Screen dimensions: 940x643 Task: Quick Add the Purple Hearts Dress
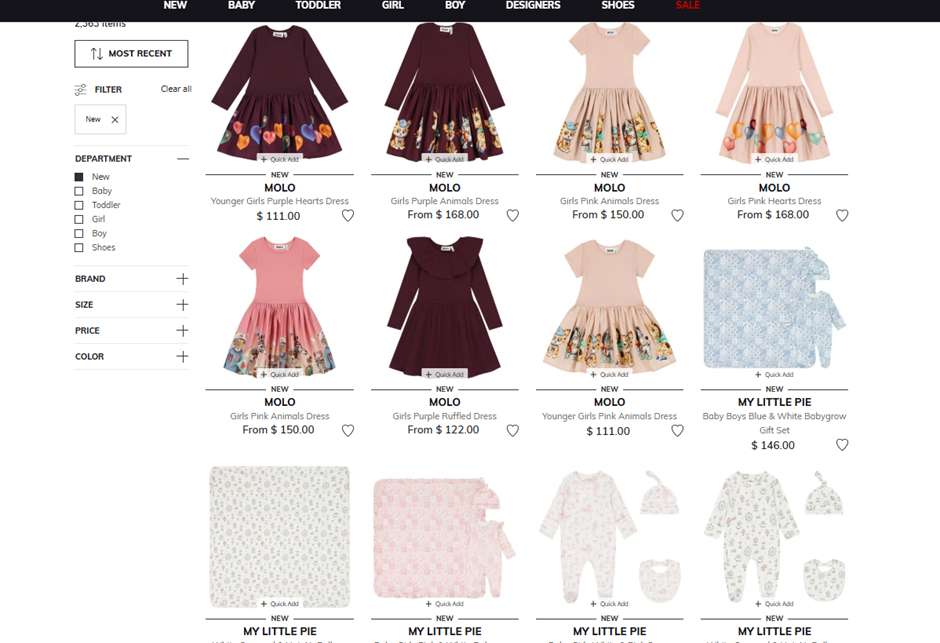(280, 159)
